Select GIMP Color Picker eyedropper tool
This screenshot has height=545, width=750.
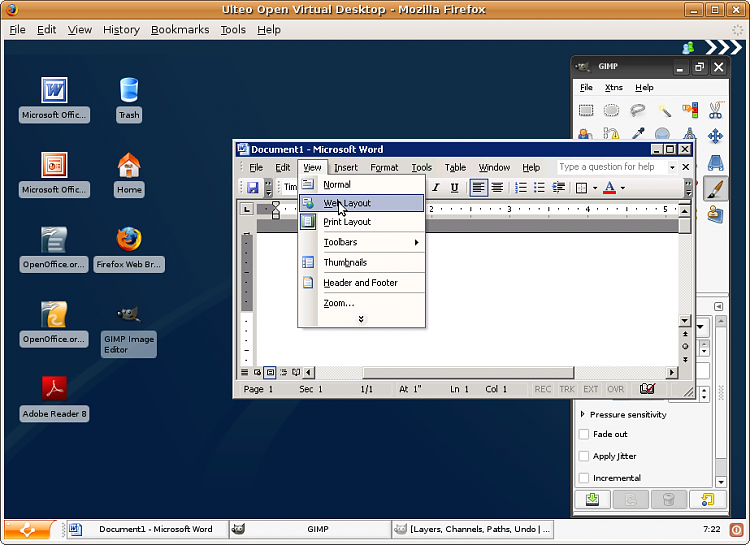click(x=638, y=133)
